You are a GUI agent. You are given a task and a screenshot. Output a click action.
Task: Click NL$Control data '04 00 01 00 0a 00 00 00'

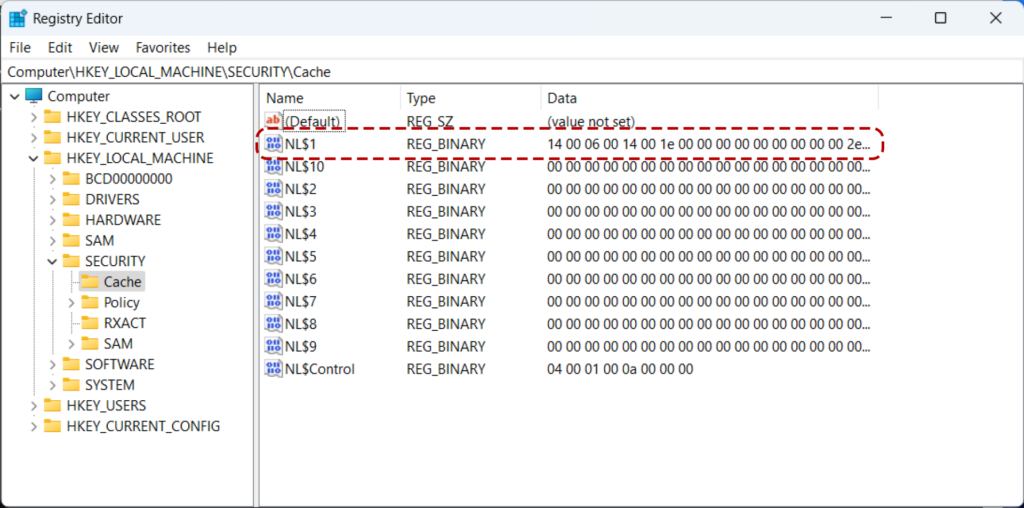pyautogui.click(x=620, y=369)
